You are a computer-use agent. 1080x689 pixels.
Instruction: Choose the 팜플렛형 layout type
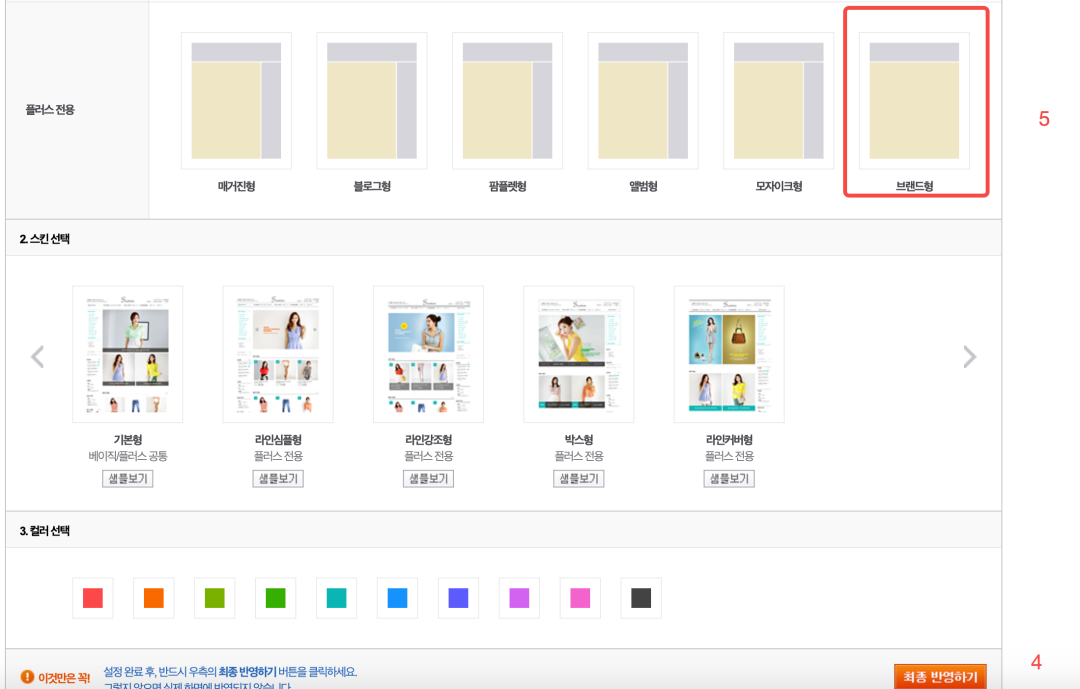(507, 100)
